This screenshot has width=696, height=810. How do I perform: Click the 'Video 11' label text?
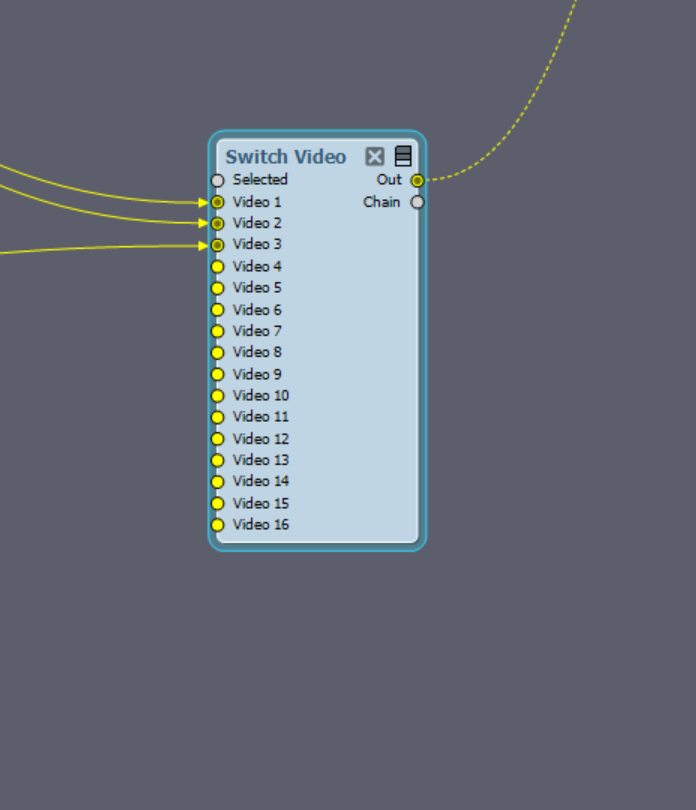click(261, 416)
